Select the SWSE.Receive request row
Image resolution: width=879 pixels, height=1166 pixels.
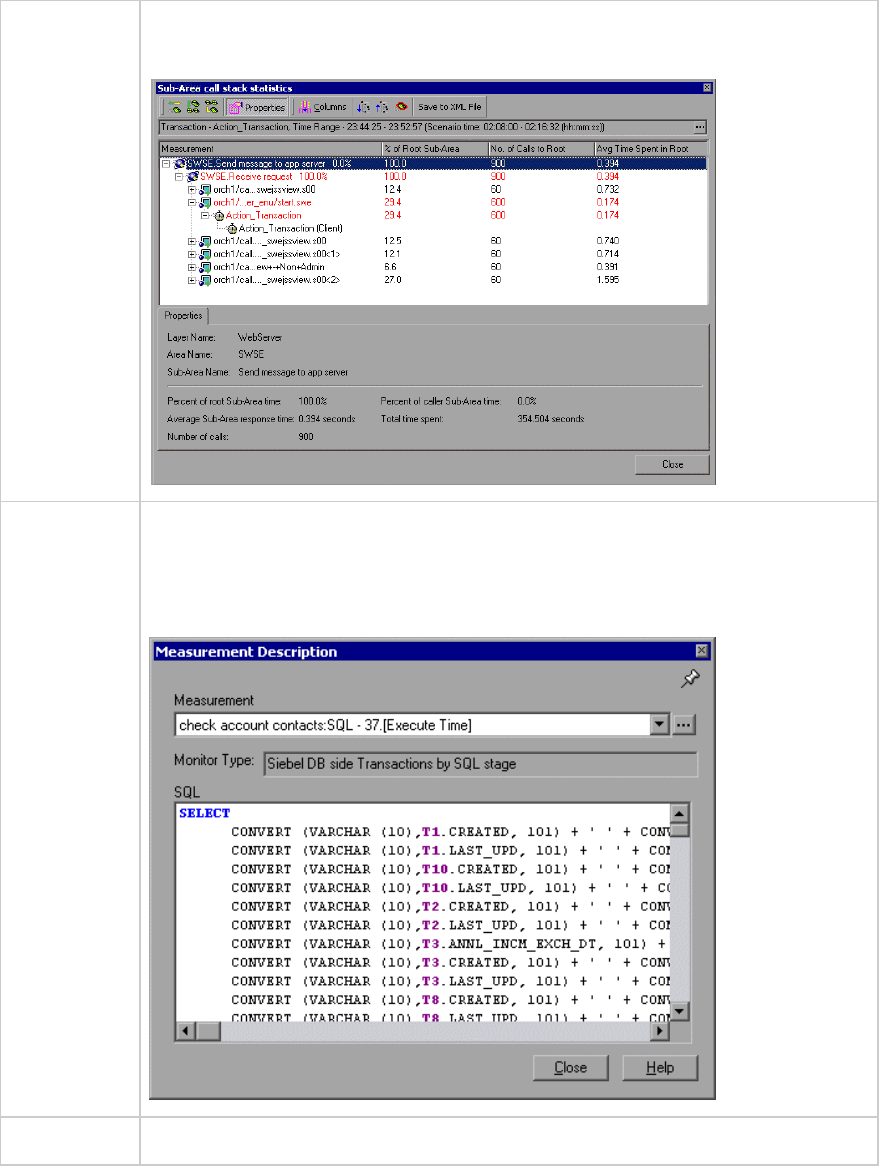point(433,177)
